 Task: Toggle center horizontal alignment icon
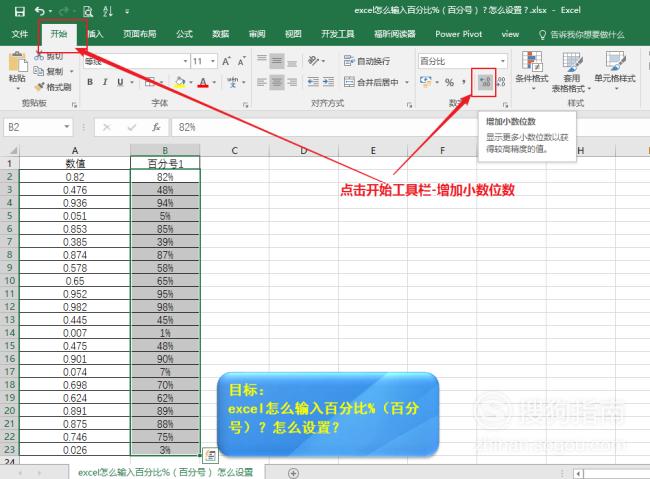coord(277,82)
